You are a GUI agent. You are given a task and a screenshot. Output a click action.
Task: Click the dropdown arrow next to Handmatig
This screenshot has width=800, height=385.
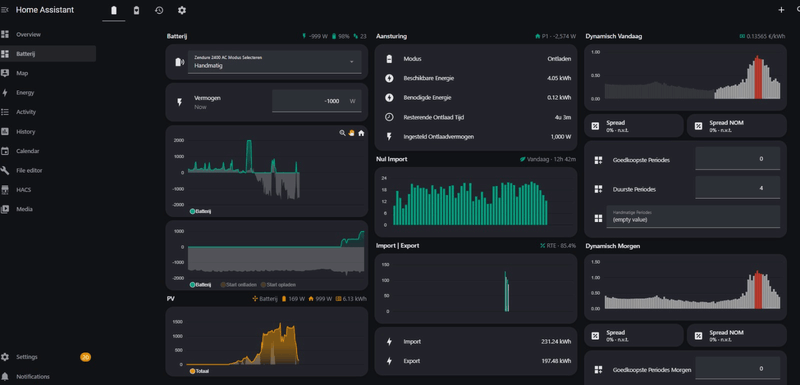(352, 62)
